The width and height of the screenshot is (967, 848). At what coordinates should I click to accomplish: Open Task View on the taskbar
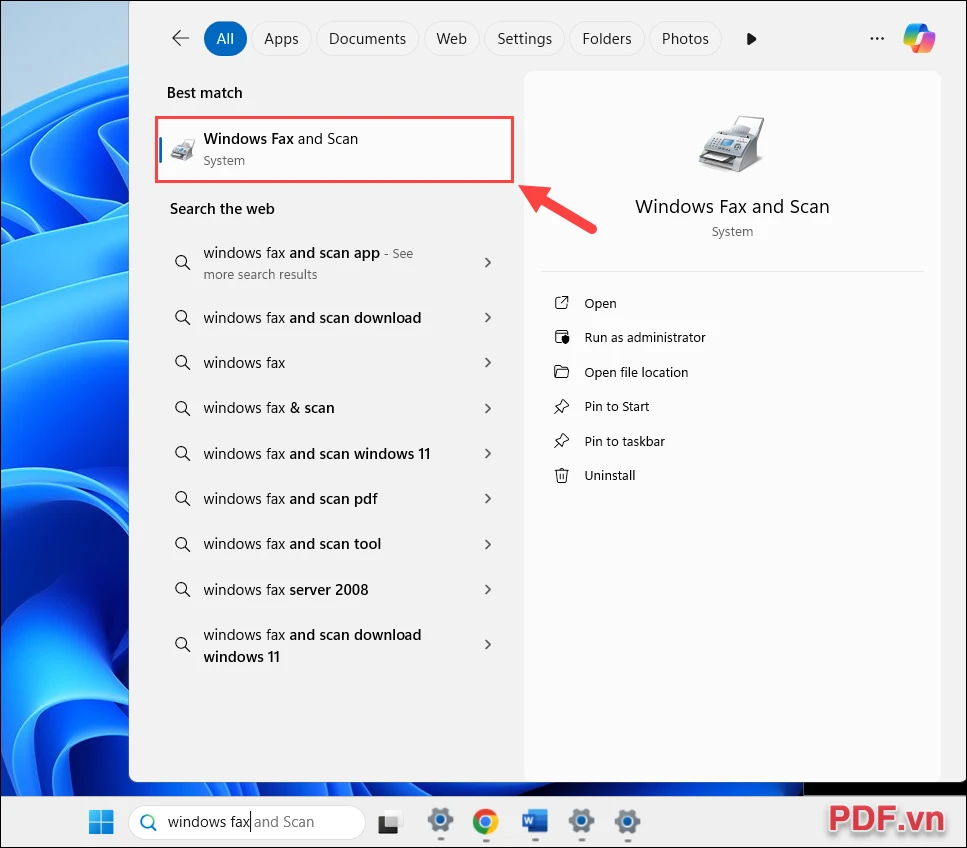click(x=390, y=821)
